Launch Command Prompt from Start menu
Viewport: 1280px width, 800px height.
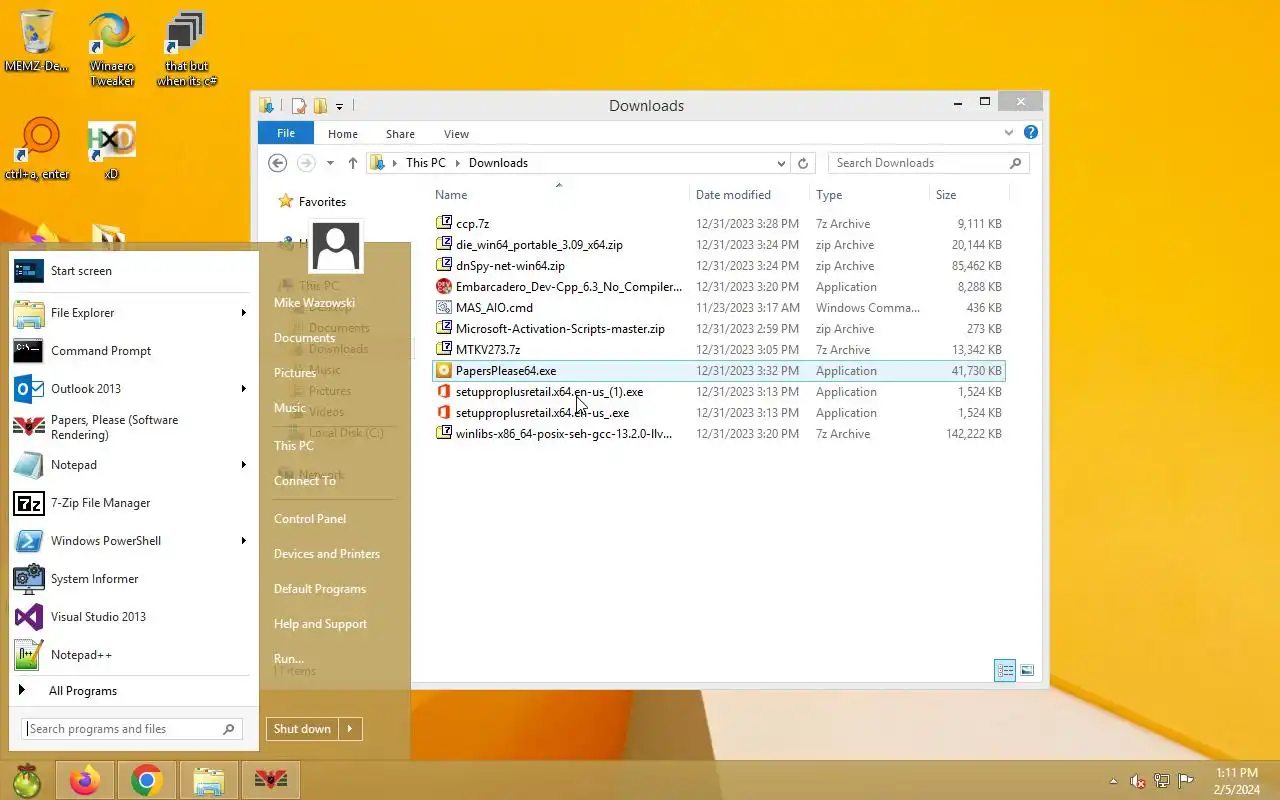pyautogui.click(x=131, y=351)
